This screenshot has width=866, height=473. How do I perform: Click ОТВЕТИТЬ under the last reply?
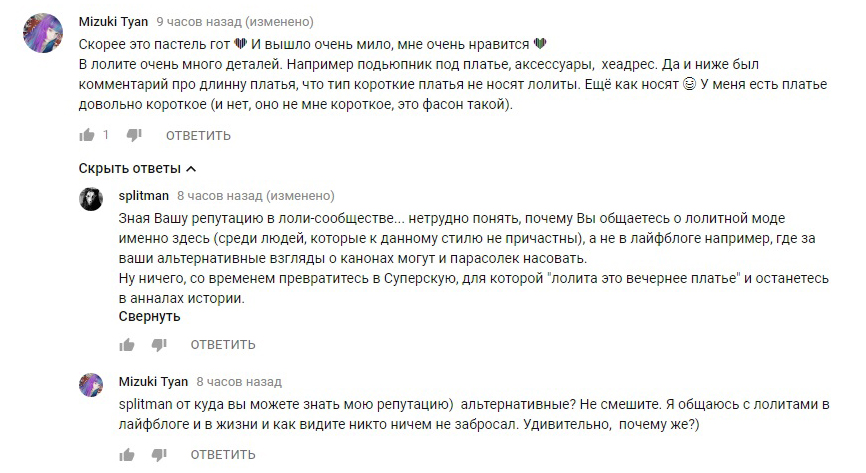tap(223, 455)
